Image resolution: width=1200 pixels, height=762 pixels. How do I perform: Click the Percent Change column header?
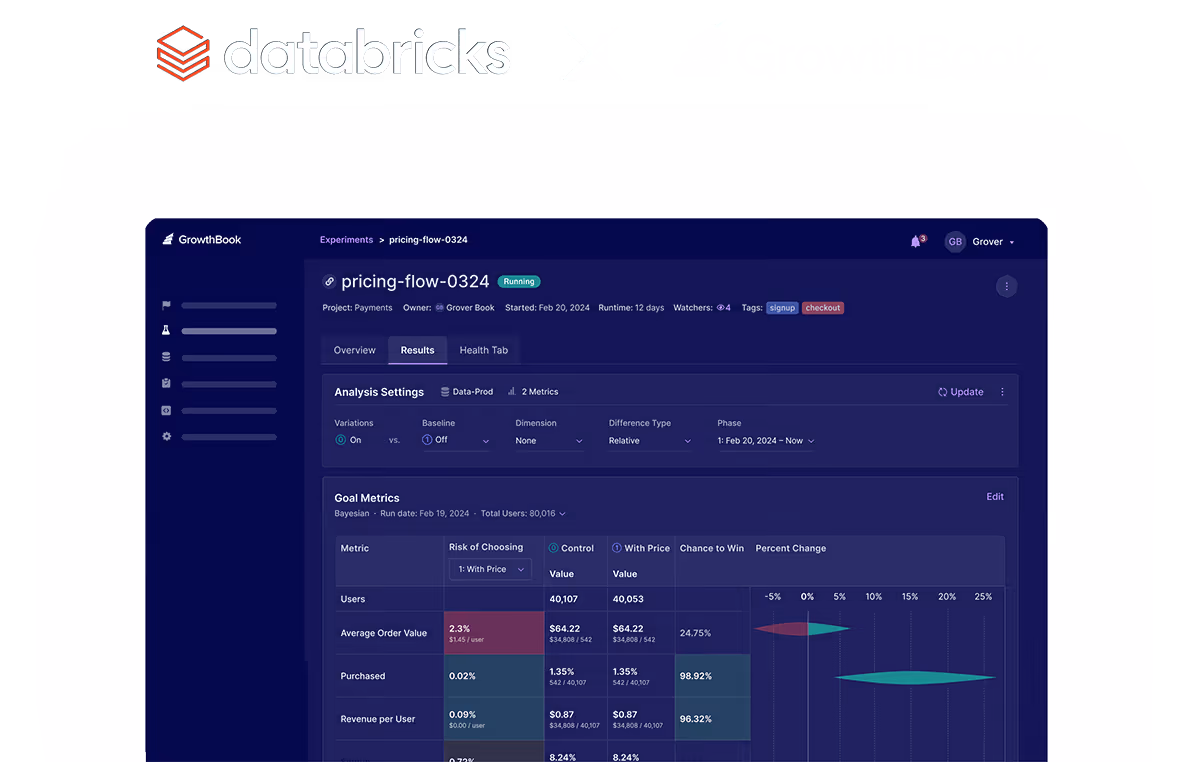coord(791,548)
